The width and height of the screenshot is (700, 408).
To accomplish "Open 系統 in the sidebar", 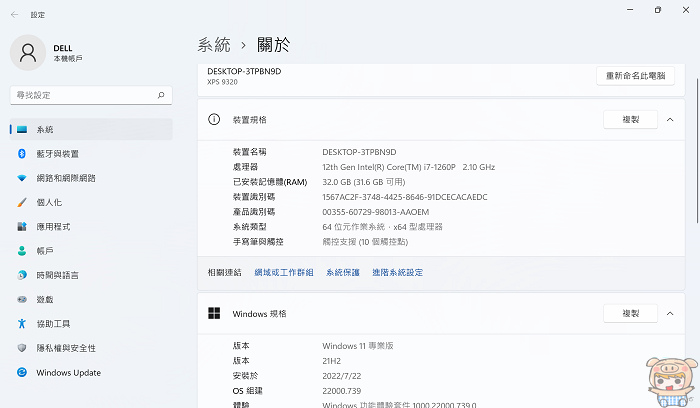I will click(x=91, y=129).
